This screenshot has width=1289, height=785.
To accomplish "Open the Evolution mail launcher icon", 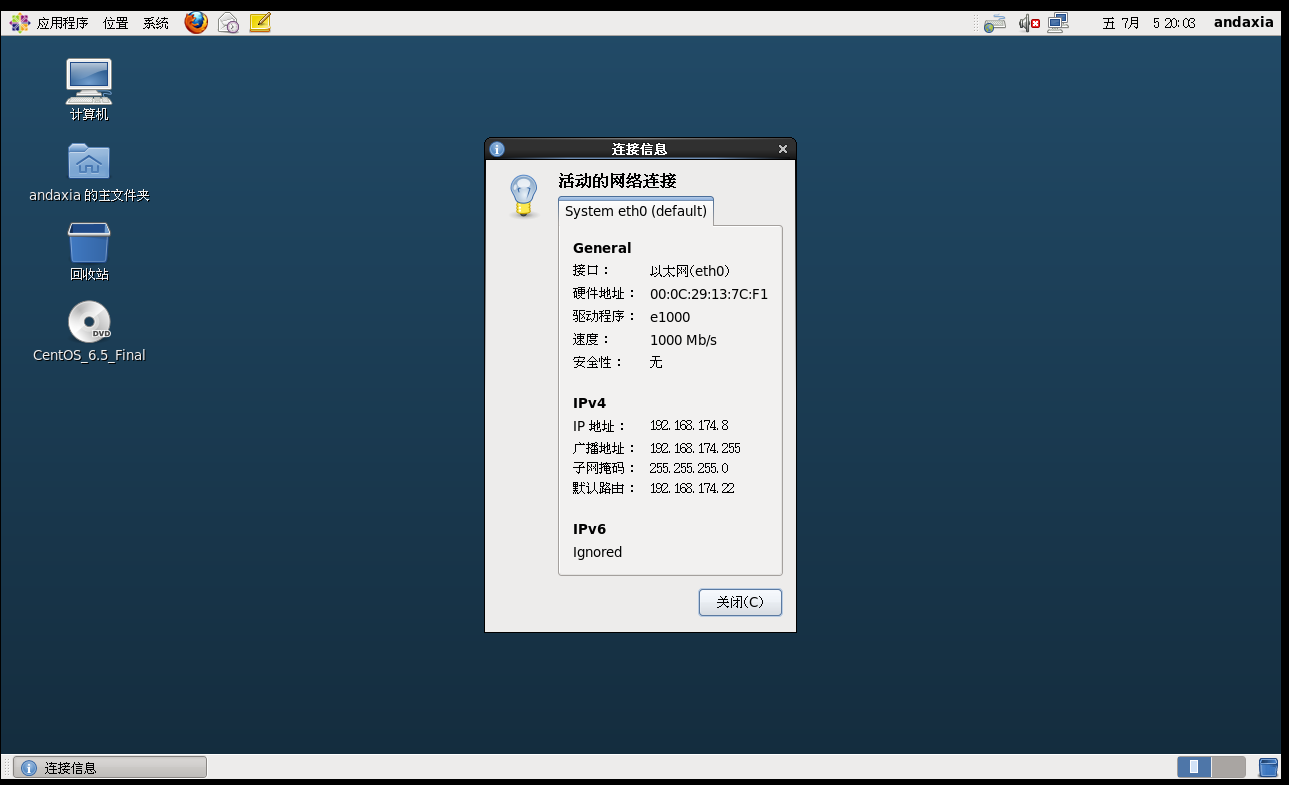I will pos(228,22).
